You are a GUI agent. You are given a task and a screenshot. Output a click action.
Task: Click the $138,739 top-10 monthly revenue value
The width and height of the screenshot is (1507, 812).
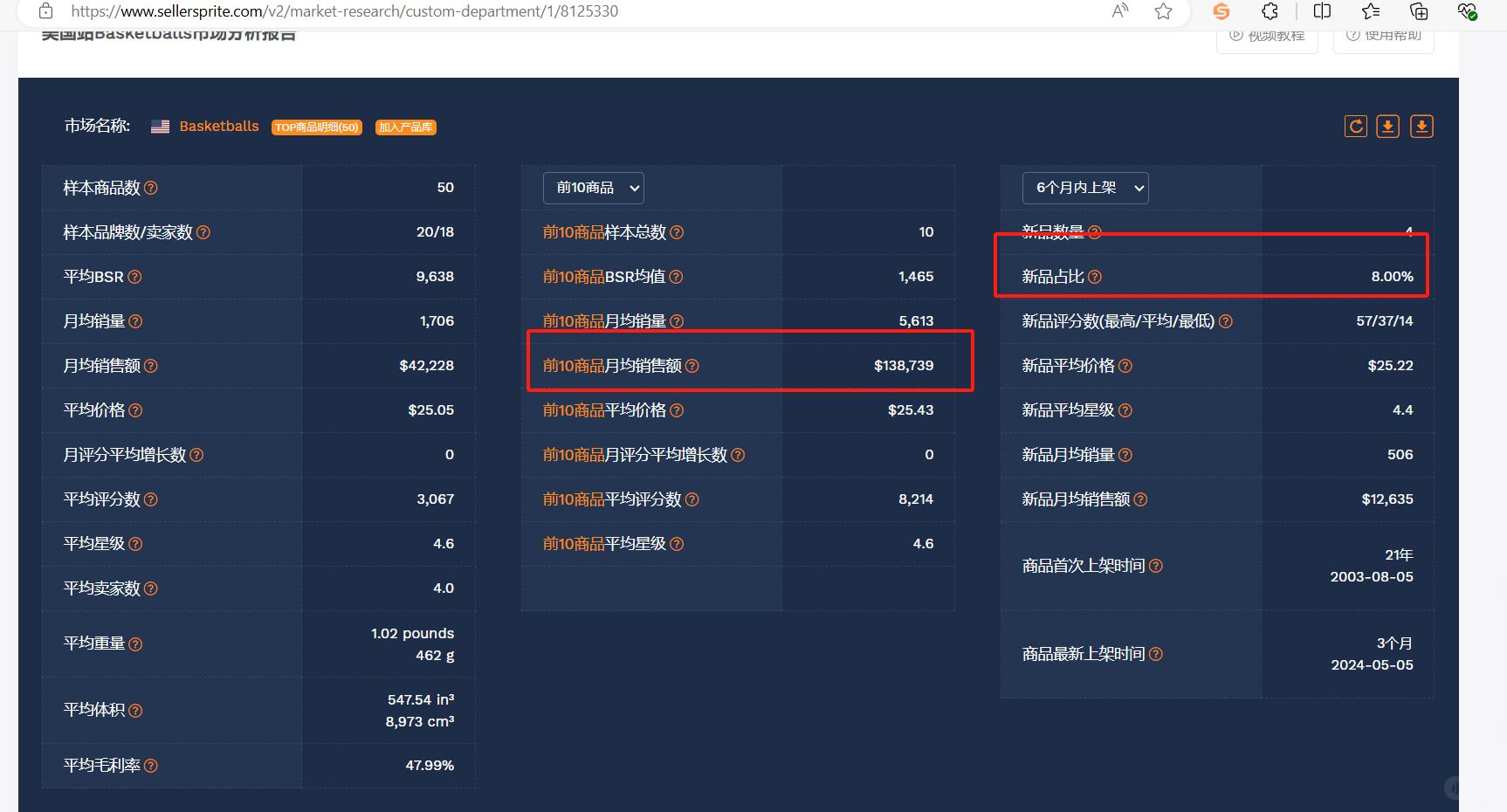[x=904, y=366]
